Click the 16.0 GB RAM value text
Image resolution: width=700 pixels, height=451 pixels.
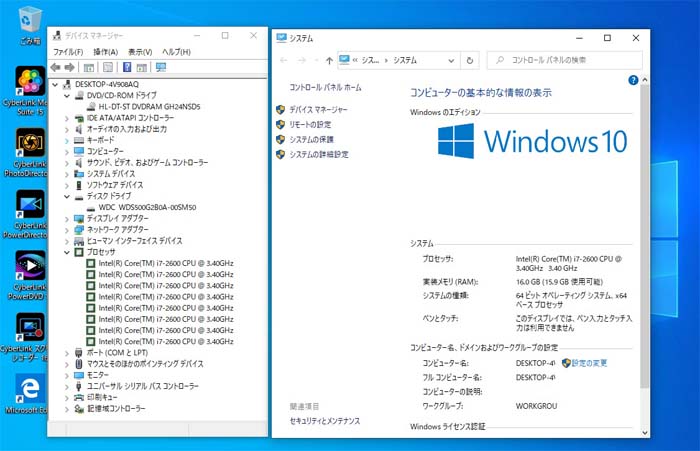point(559,282)
